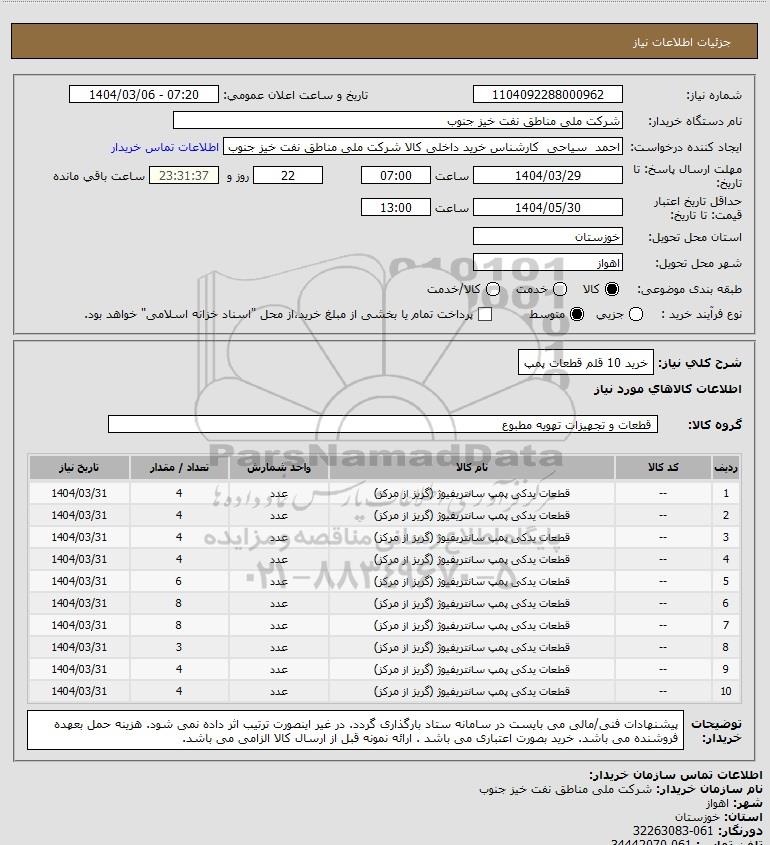
Task: Click the fax number 32263083-061
Action: [x=672, y=830]
